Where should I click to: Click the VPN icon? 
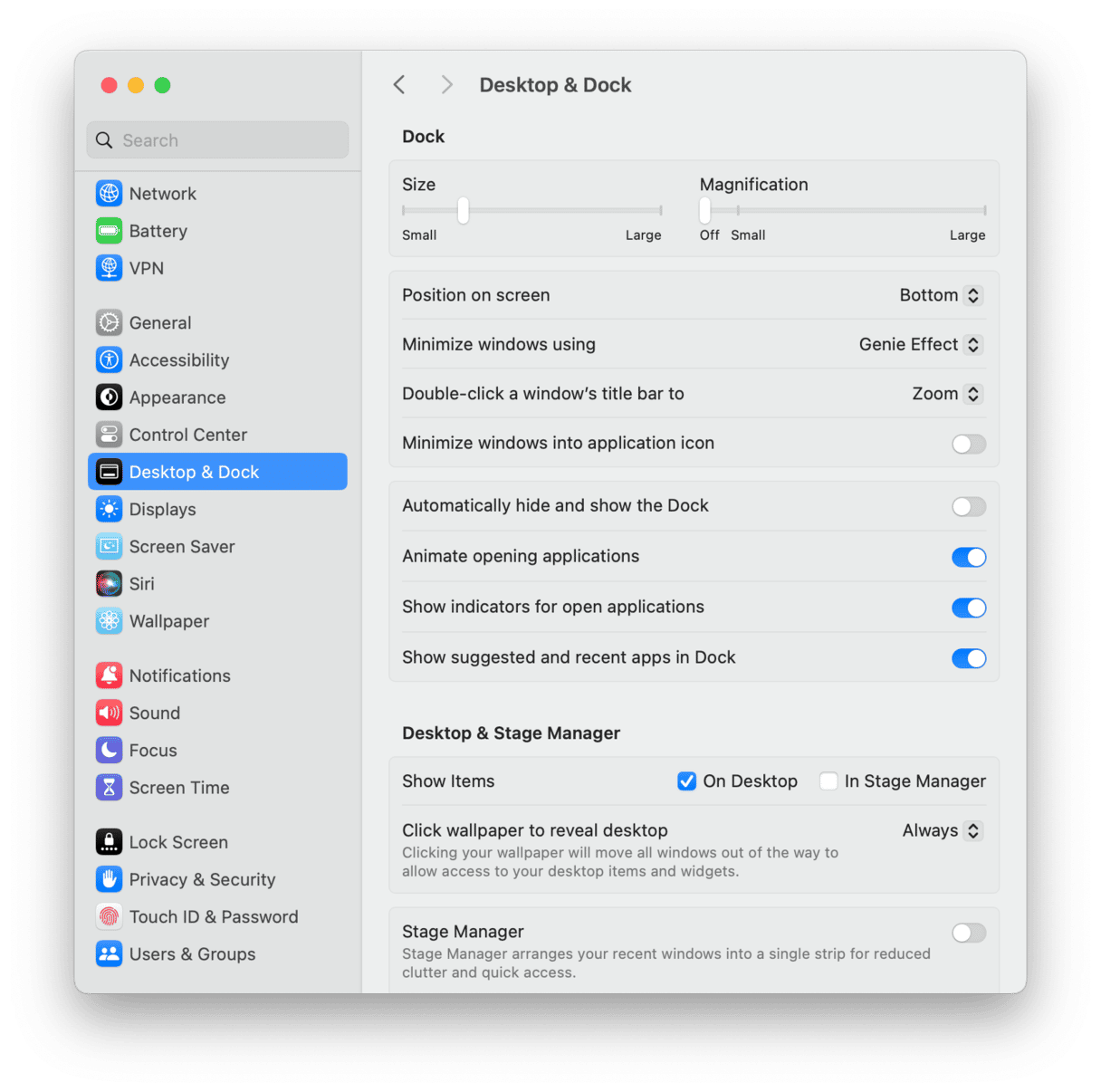(109, 268)
